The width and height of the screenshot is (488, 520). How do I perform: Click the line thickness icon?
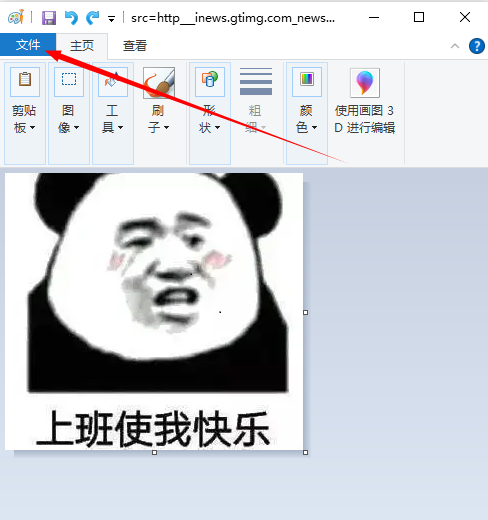pos(256,82)
